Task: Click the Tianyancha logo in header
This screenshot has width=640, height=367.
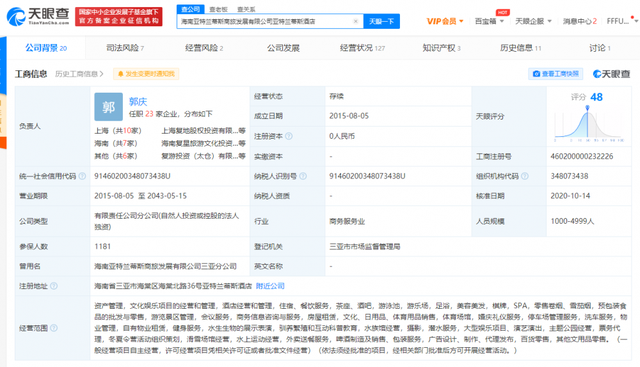Action: 38,16
